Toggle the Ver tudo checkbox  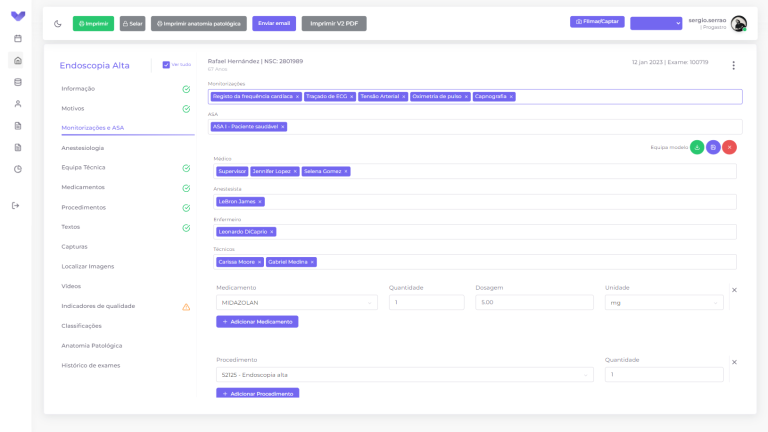click(x=166, y=65)
